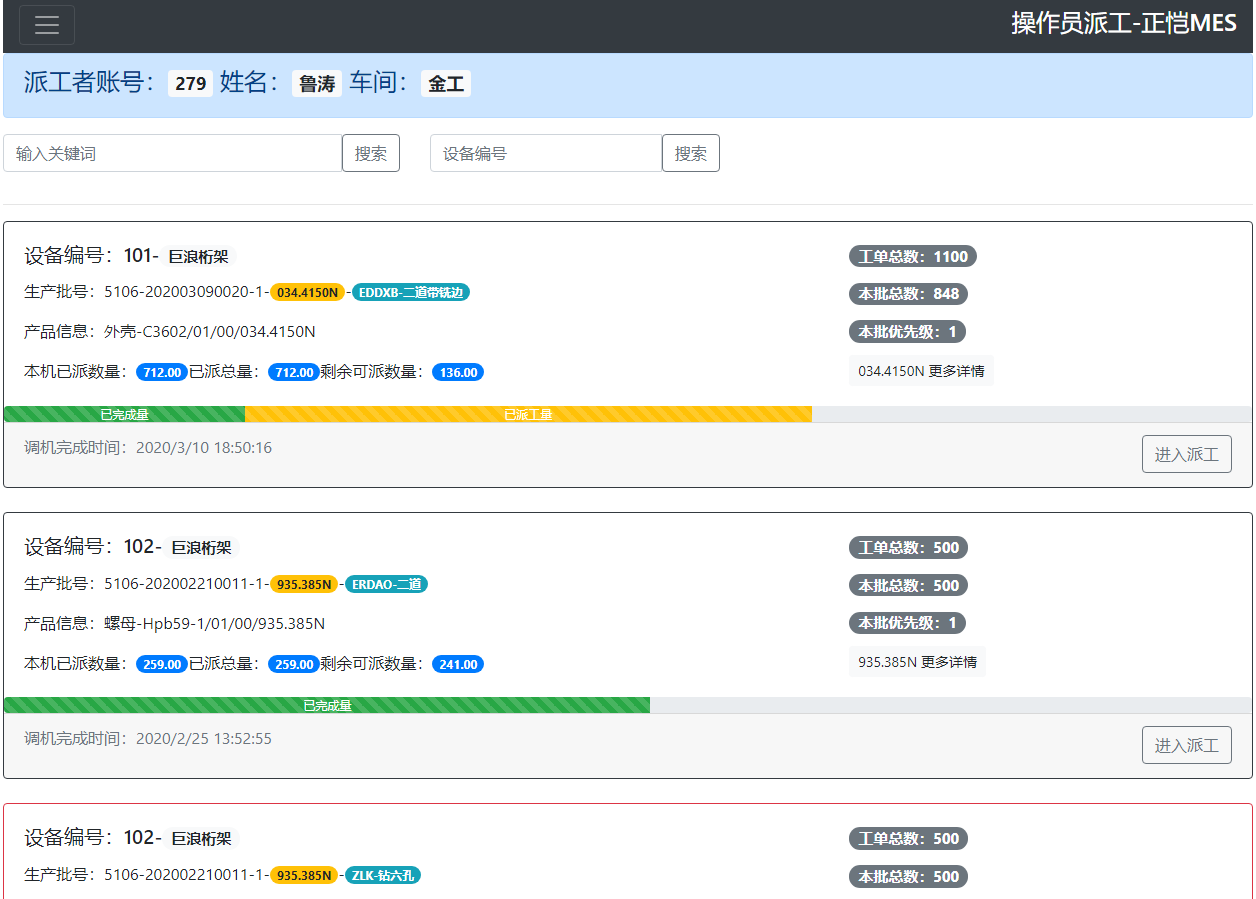Click 本批优先级: 1 badge in ERDAO-二道 card
The image size is (1256, 899).
907,623
